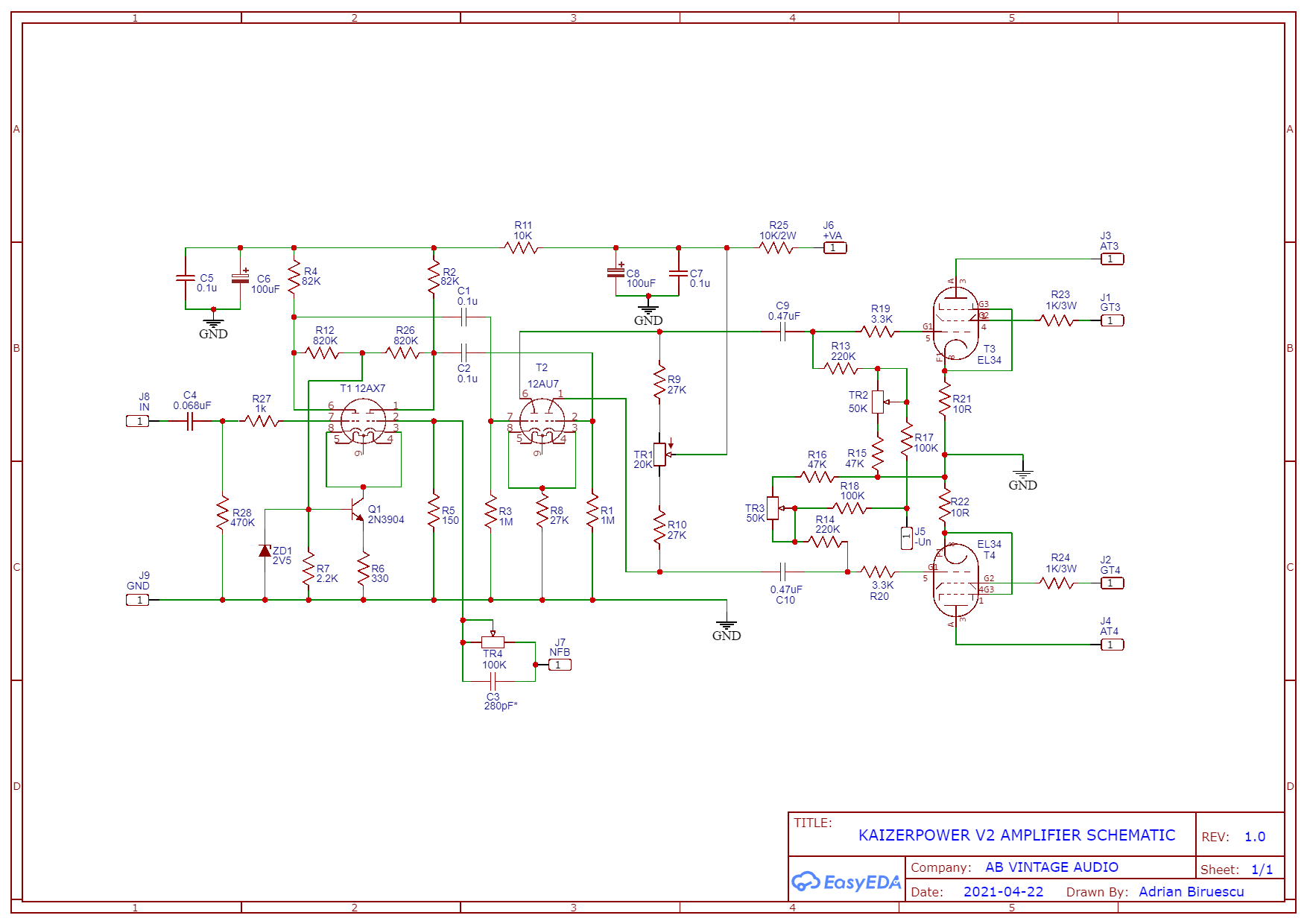This screenshot has height=924, width=1307.
Task: Click the drawn by name Adrian Biruescu
Action: tap(1192, 892)
